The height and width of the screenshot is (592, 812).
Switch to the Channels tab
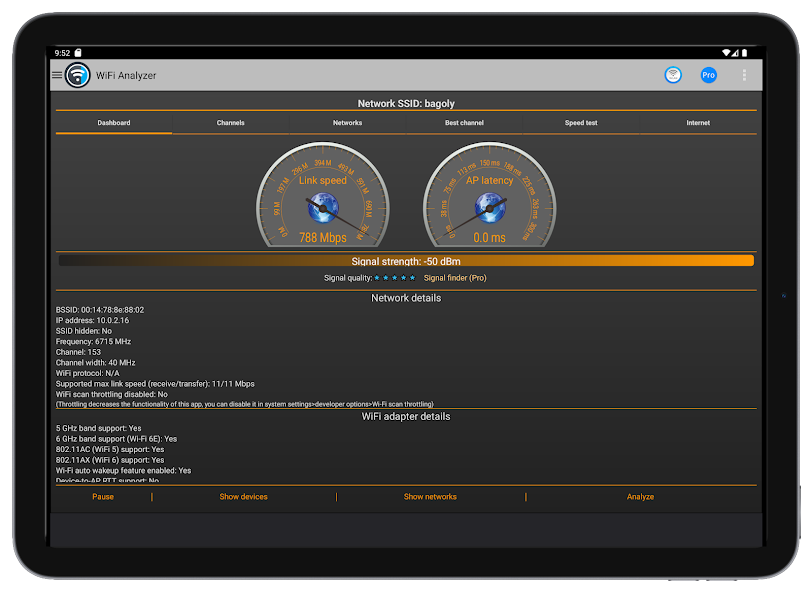pyautogui.click(x=230, y=123)
